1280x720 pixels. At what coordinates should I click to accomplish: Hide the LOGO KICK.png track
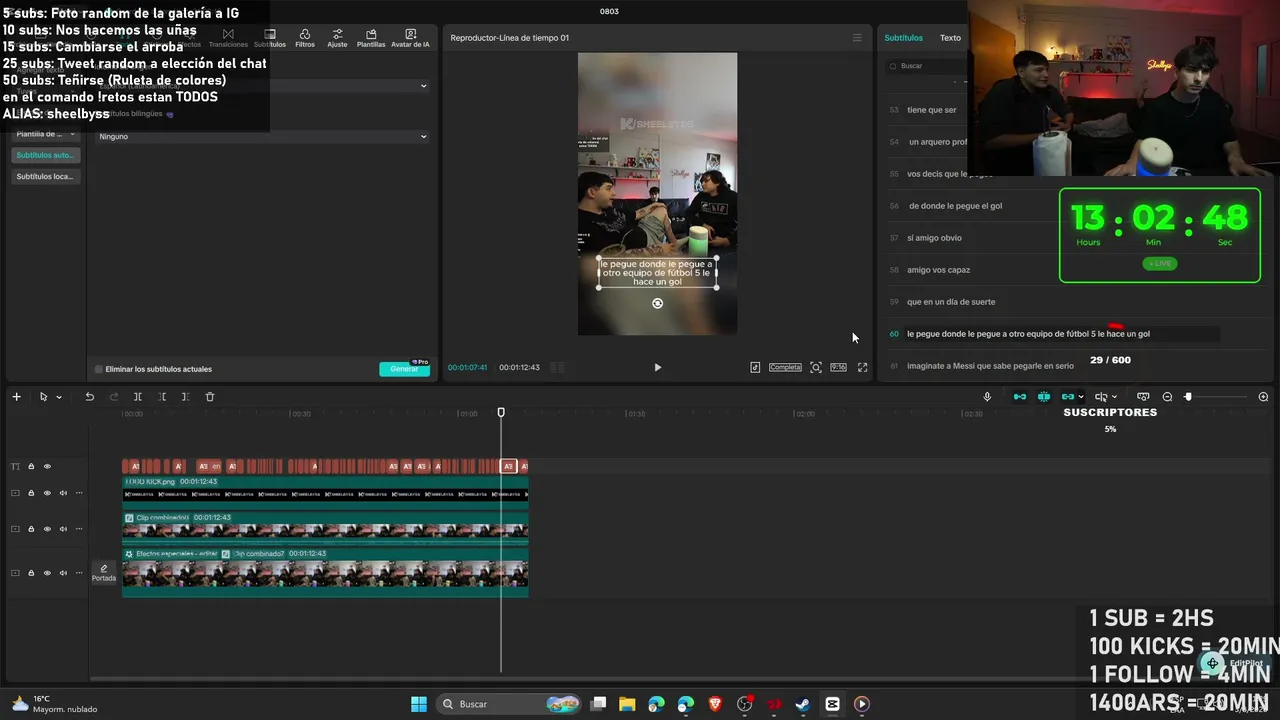click(x=47, y=492)
